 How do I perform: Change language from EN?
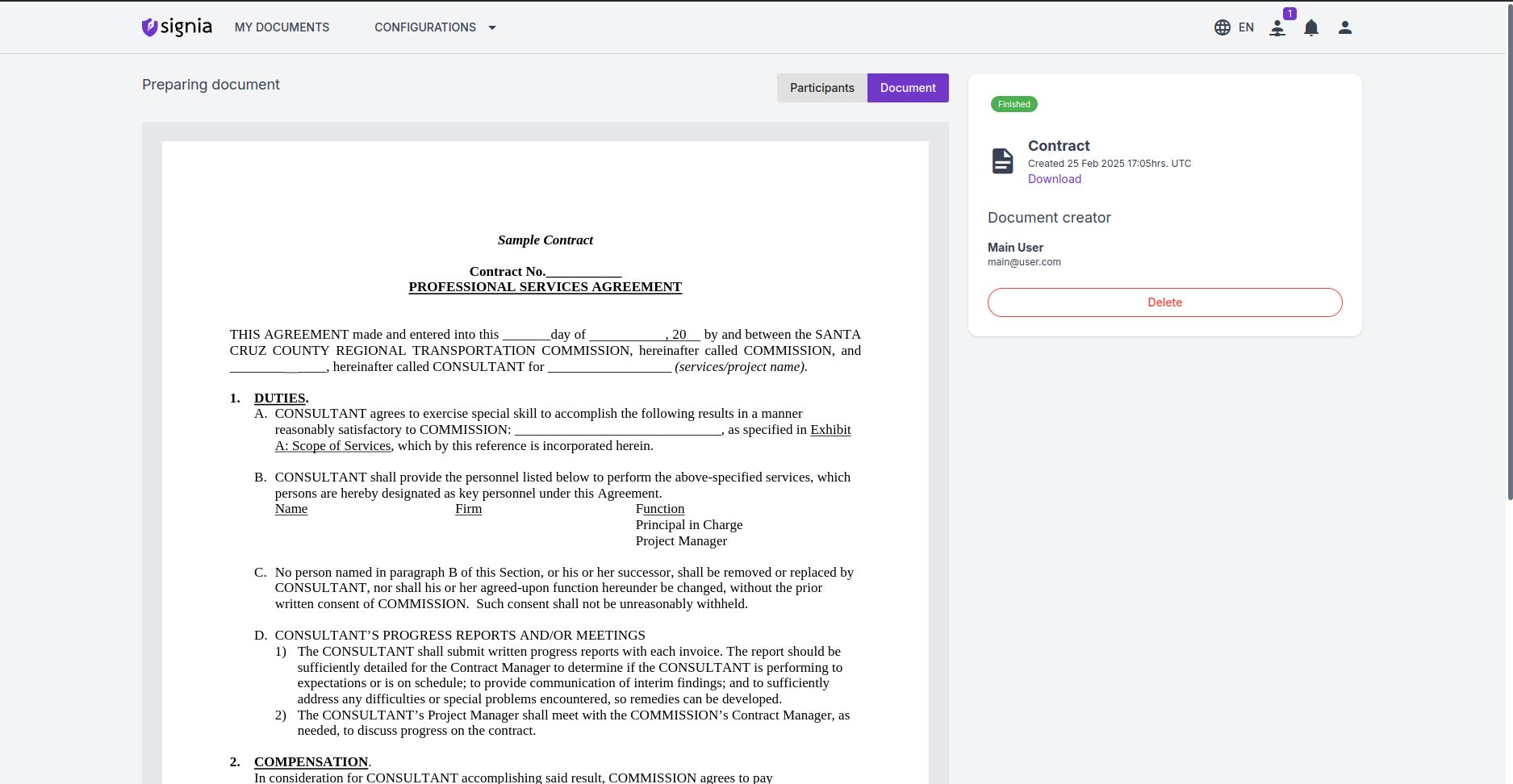1246,27
